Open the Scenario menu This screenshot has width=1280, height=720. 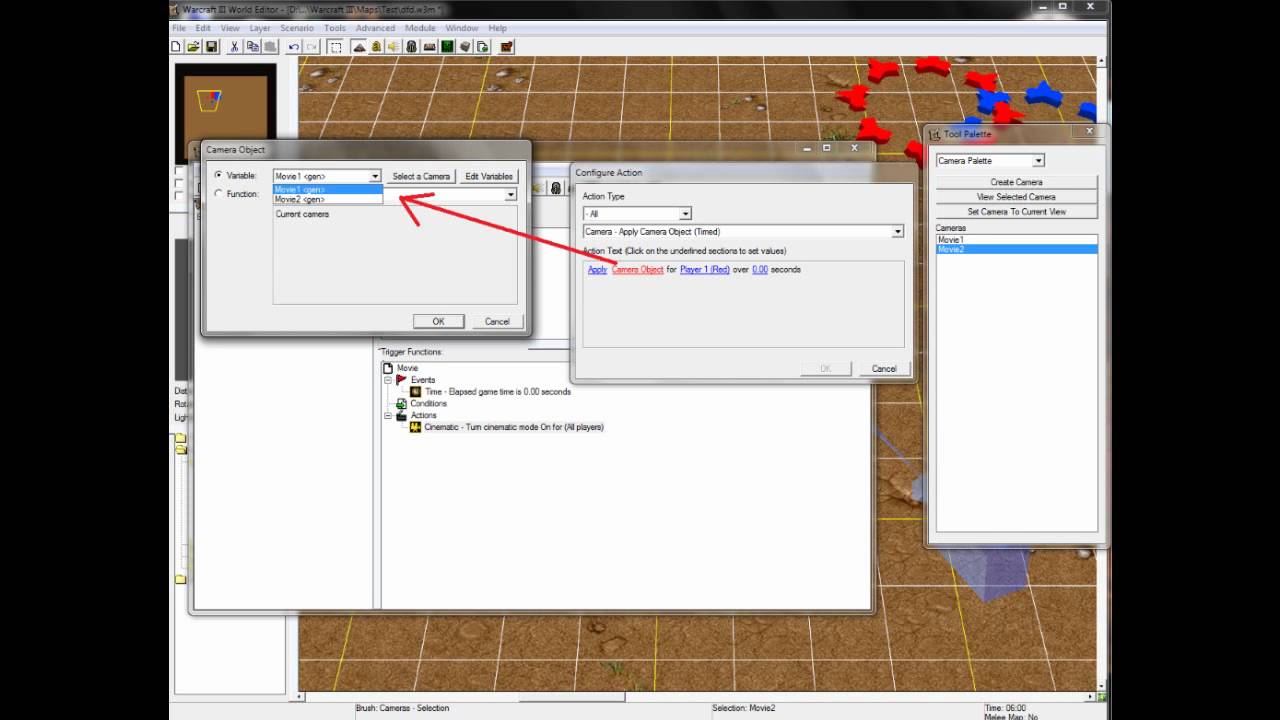tap(297, 28)
